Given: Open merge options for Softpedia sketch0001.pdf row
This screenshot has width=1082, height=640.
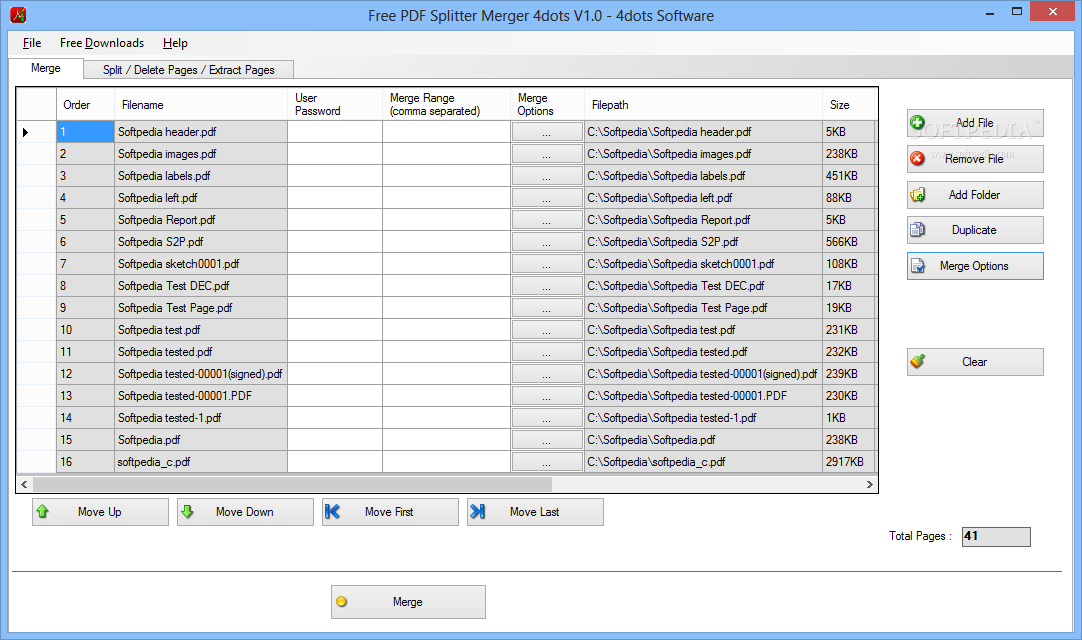Looking at the screenshot, I should tap(547, 264).
